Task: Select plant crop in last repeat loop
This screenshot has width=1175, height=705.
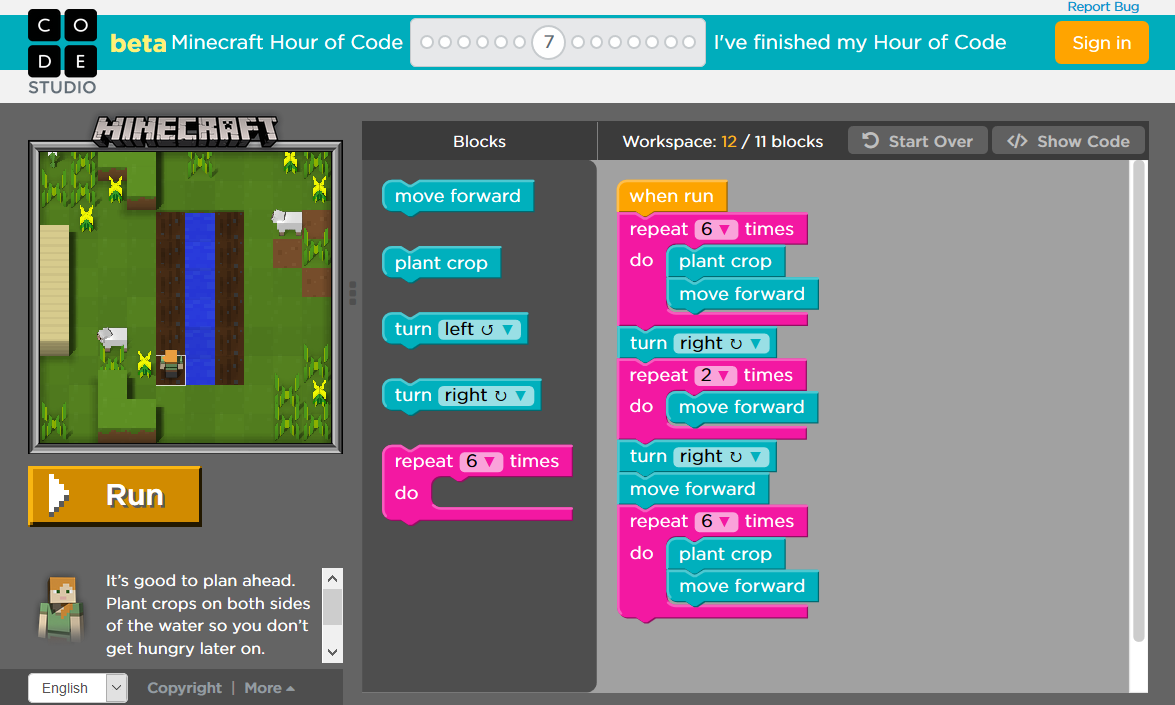Action: click(725, 554)
